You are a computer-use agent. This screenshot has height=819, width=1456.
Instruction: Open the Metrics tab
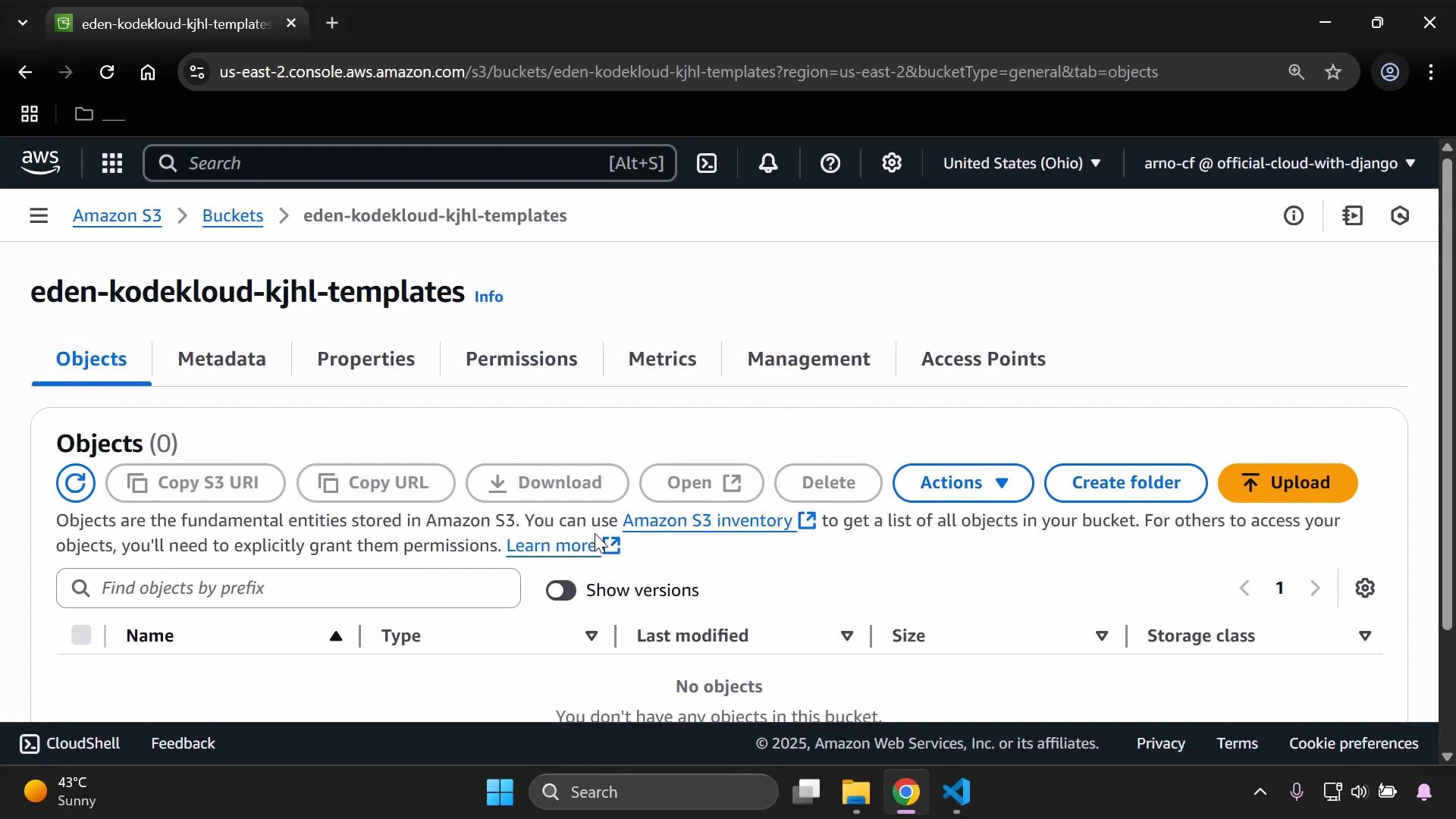point(662,359)
